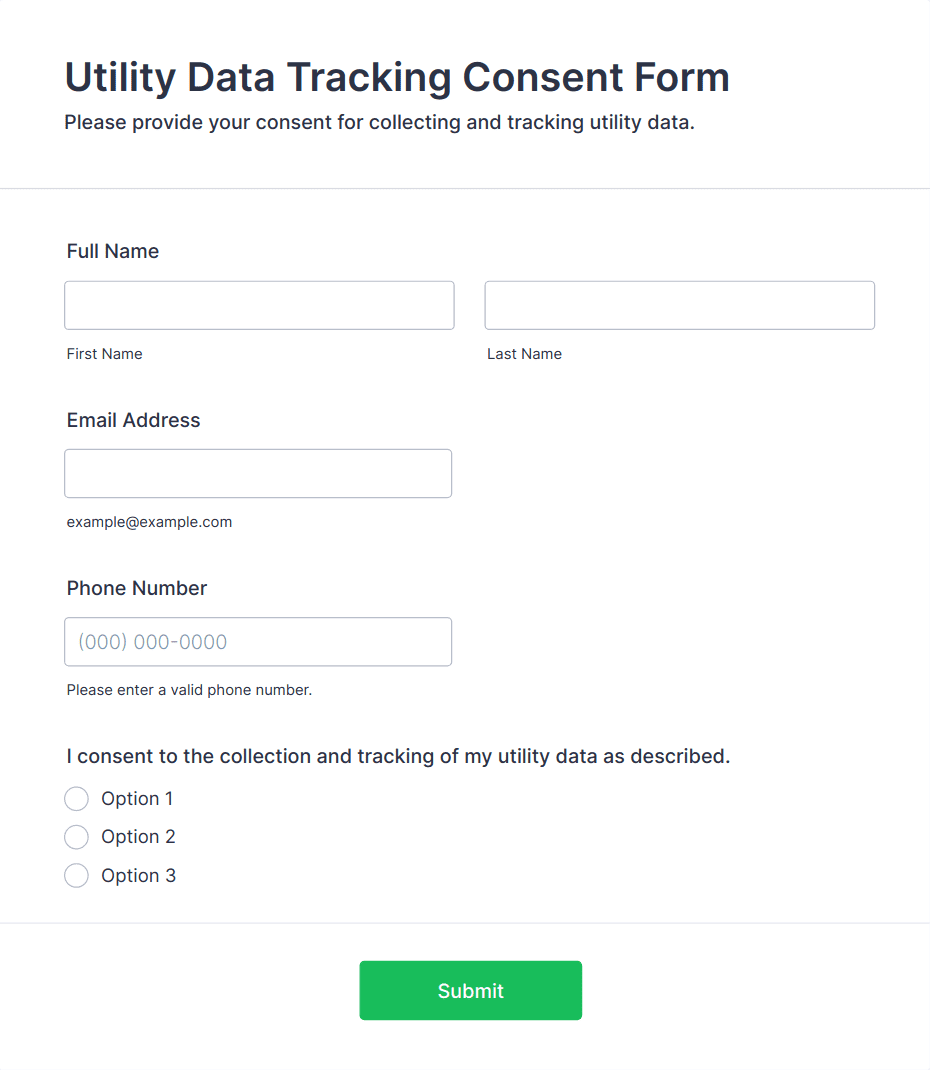Click the Email Address input field

click(x=258, y=473)
